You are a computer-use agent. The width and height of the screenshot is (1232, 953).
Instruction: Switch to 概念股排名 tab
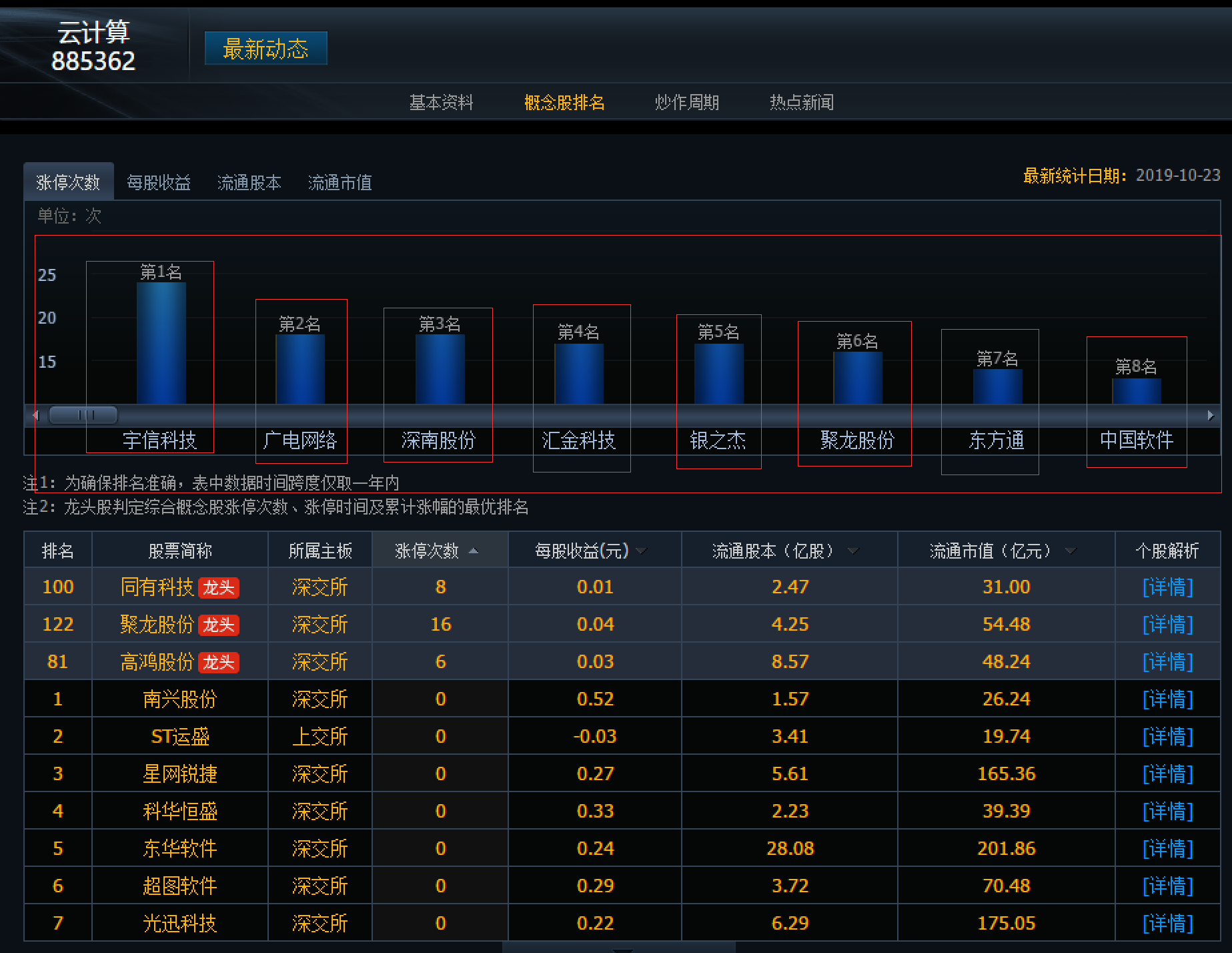[x=564, y=102]
